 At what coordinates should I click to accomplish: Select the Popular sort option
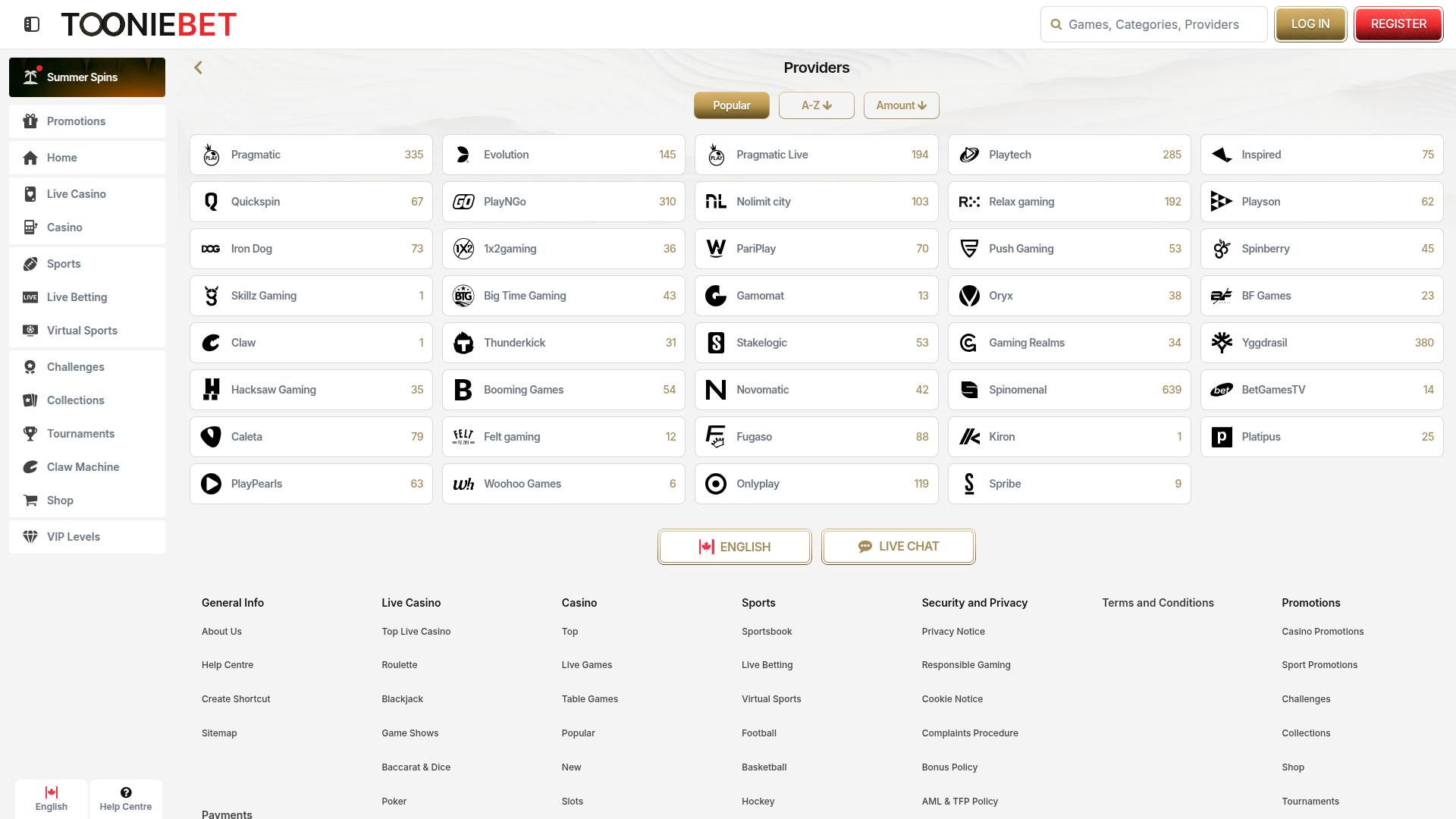point(731,105)
